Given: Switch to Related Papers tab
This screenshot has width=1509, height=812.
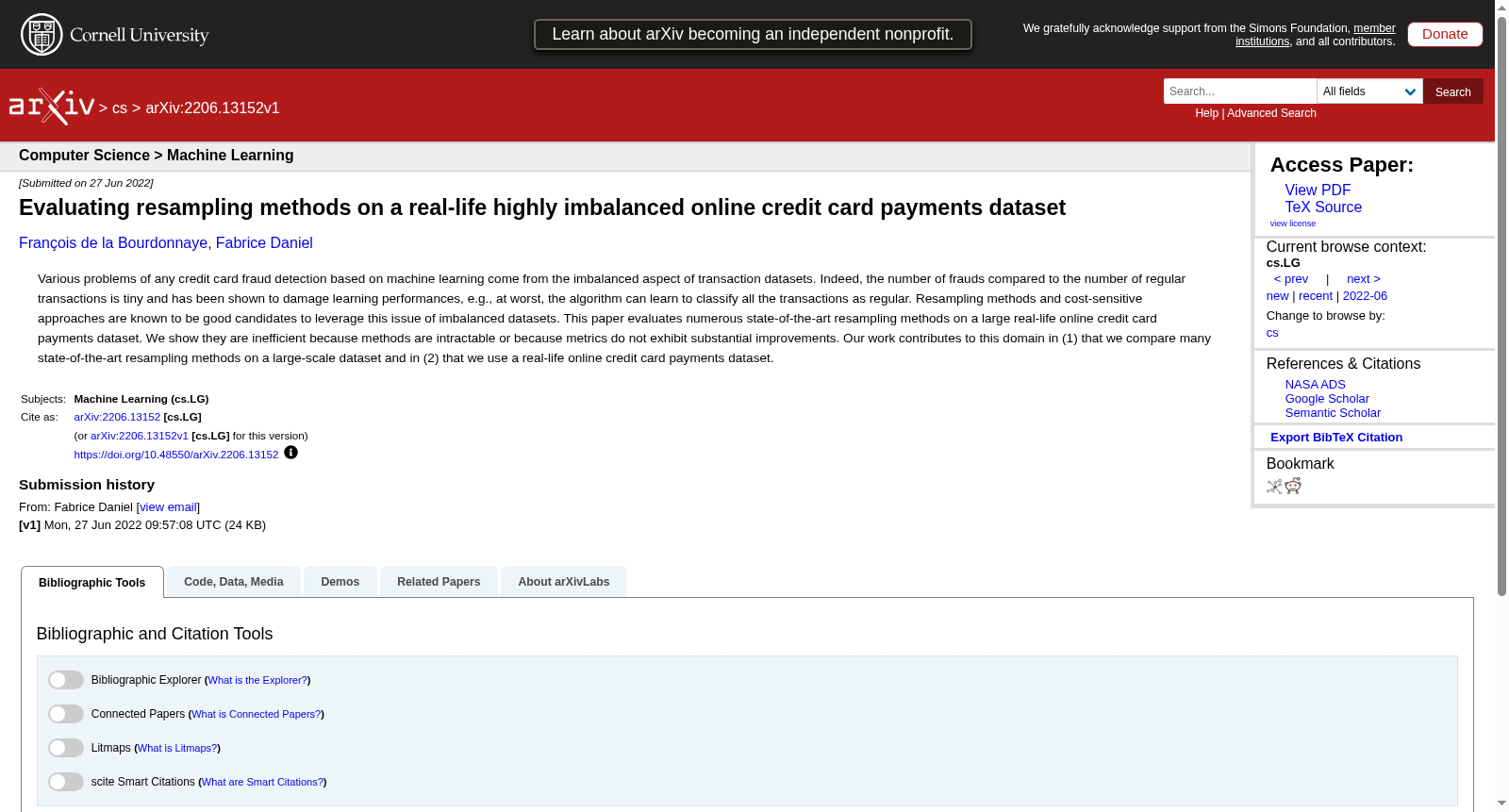Looking at the screenshot, I should pos(439,582).
